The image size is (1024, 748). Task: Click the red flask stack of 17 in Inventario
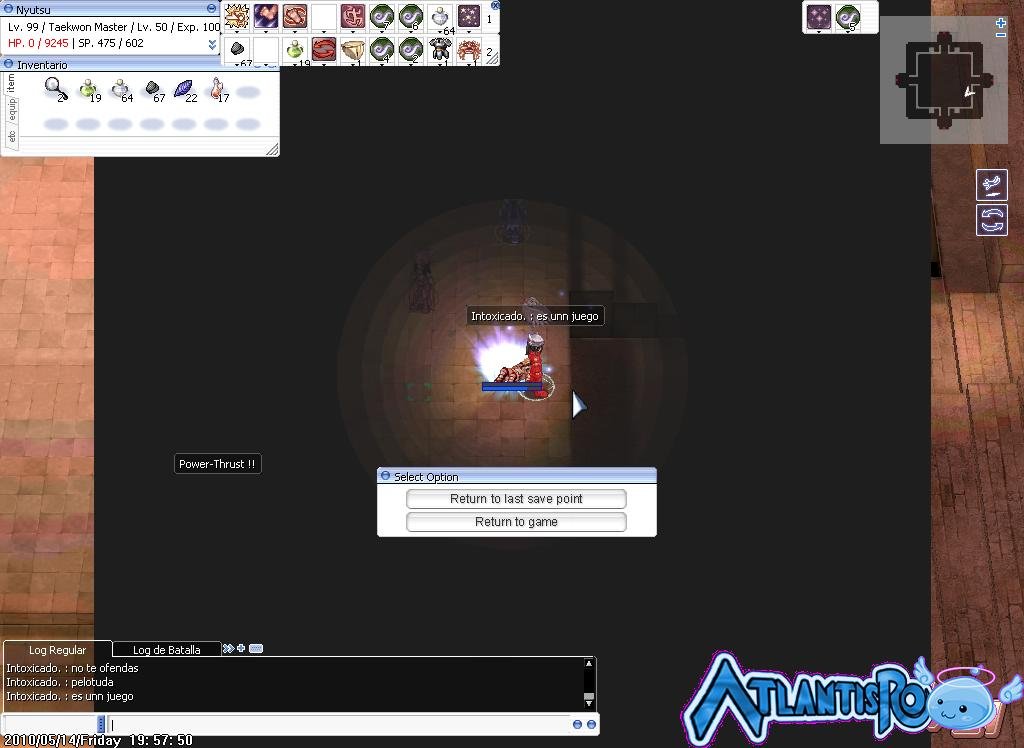click(x=217, y=89)
